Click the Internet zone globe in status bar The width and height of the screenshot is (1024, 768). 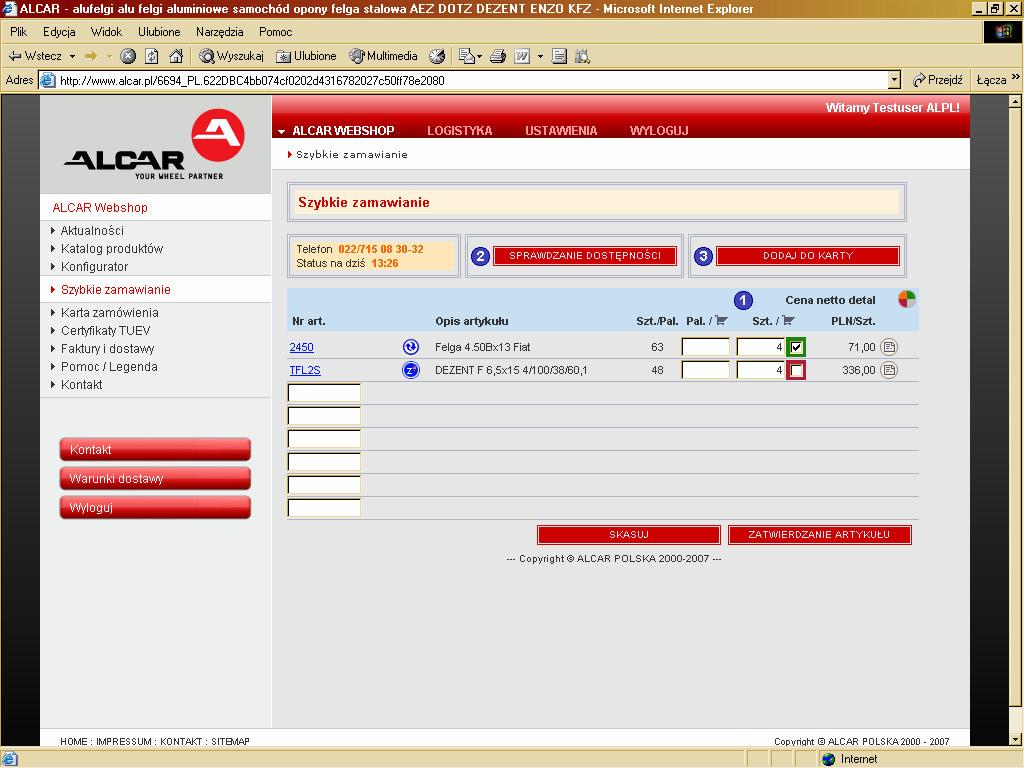[829, 759]
